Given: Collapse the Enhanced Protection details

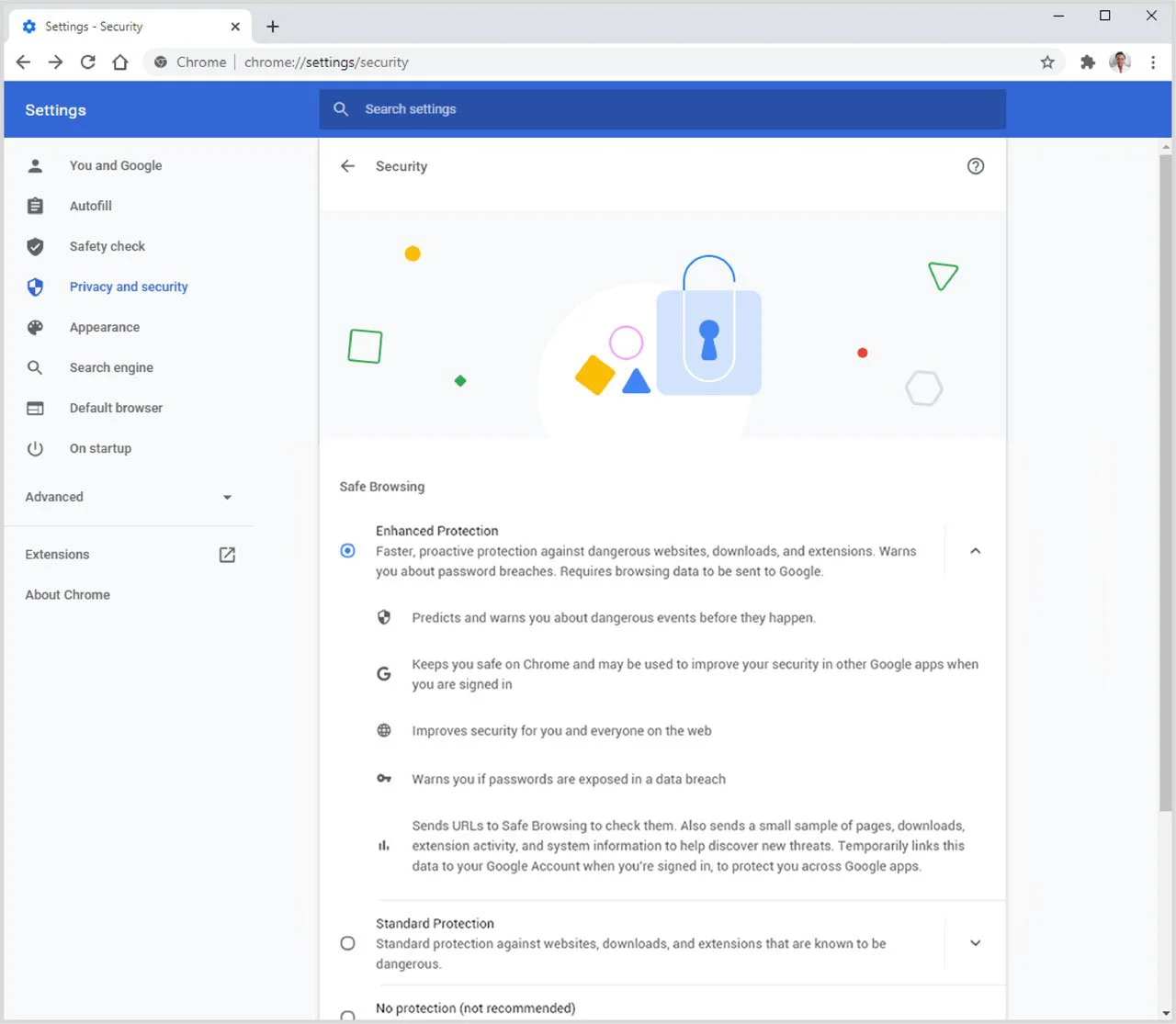Looking at the screenshot, I should (x=976, y=551).
